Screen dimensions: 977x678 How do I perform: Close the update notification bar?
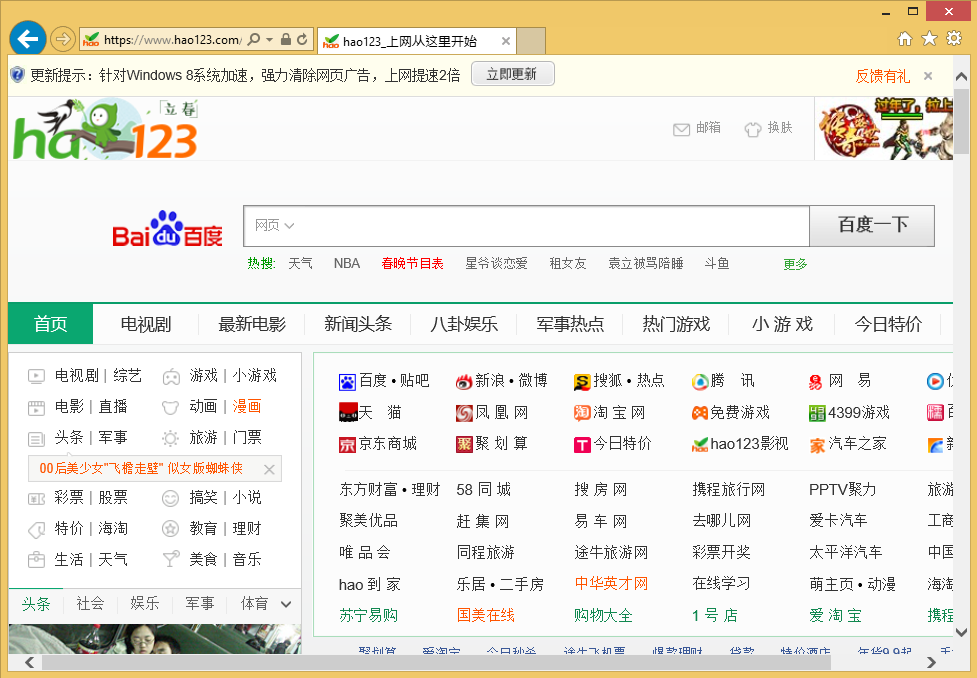[928, 75]
